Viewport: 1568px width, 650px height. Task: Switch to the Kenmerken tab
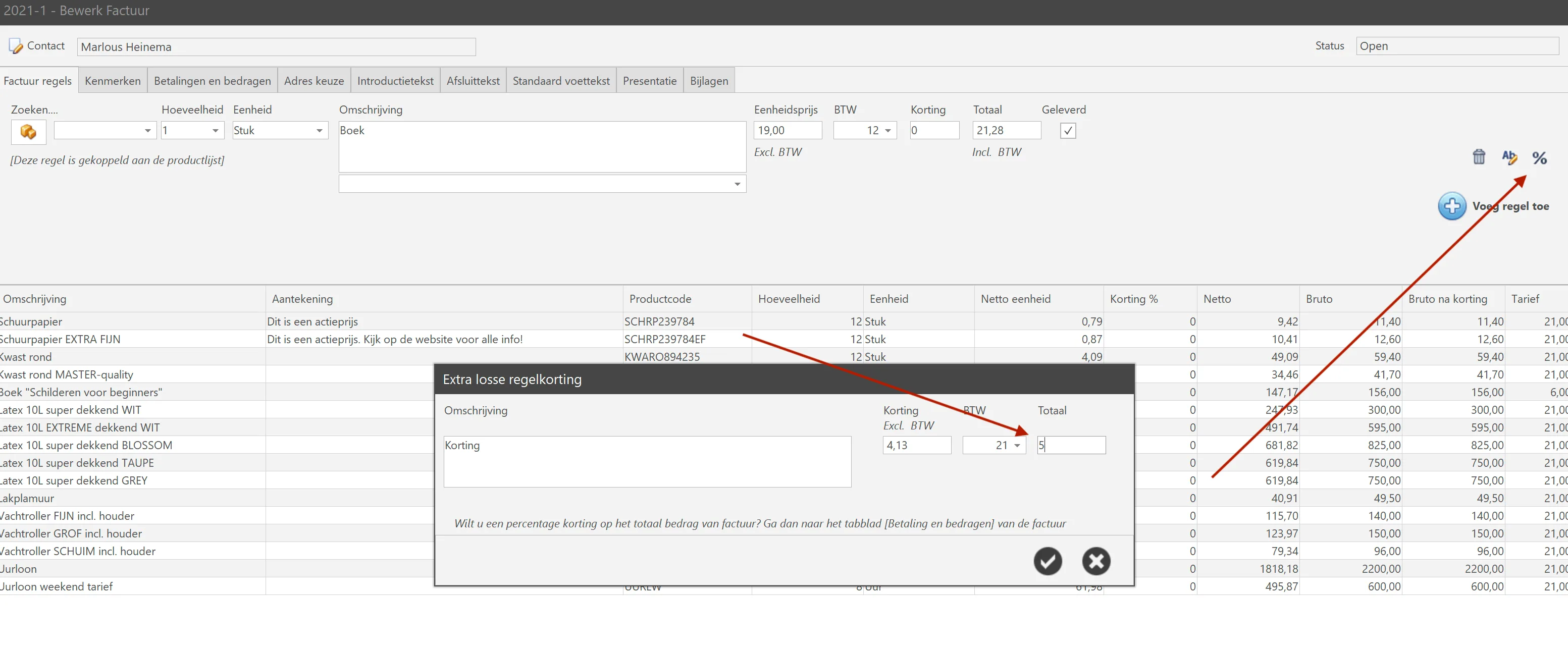click(x=113, y=81)
